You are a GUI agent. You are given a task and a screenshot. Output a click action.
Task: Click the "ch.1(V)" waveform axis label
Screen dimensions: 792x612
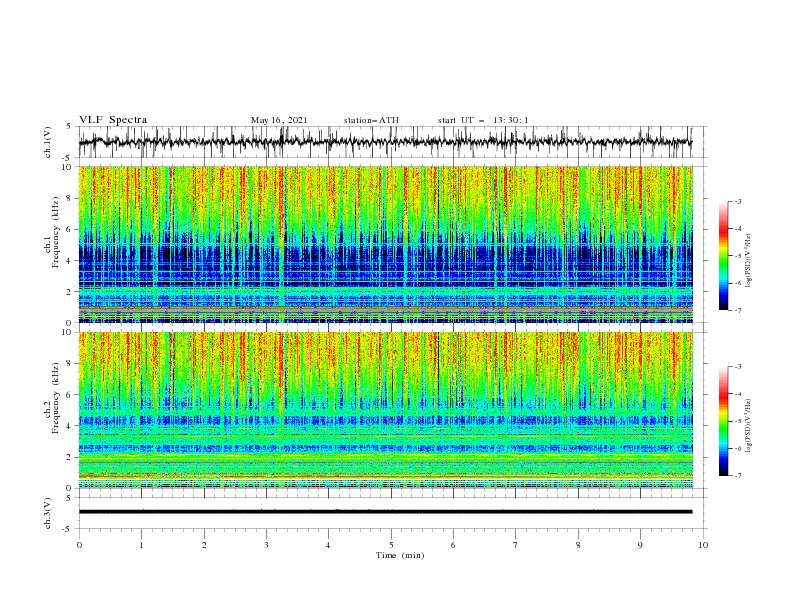point(48,142)
